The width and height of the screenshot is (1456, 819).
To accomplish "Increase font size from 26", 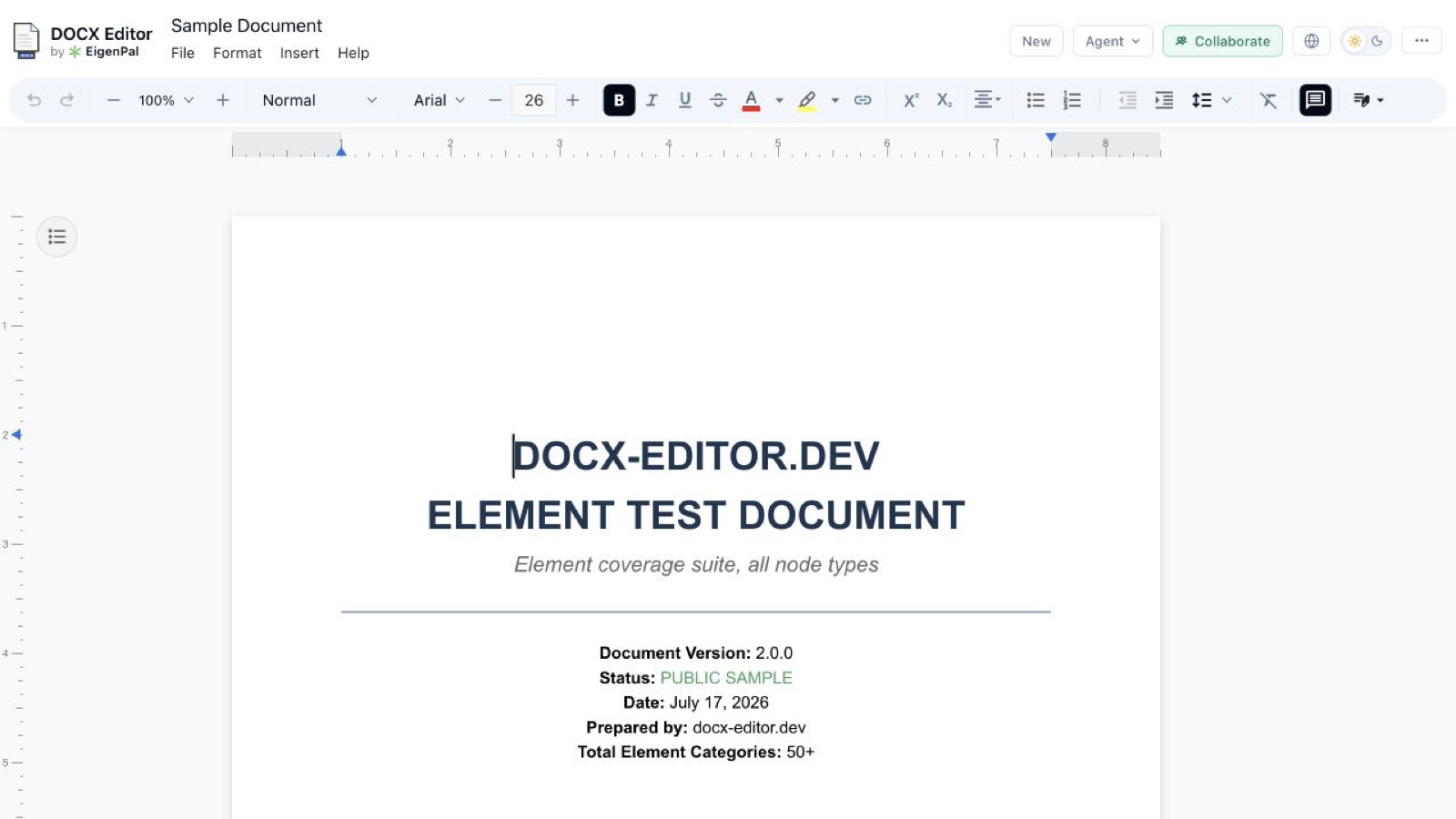I will tap(572, 100).
